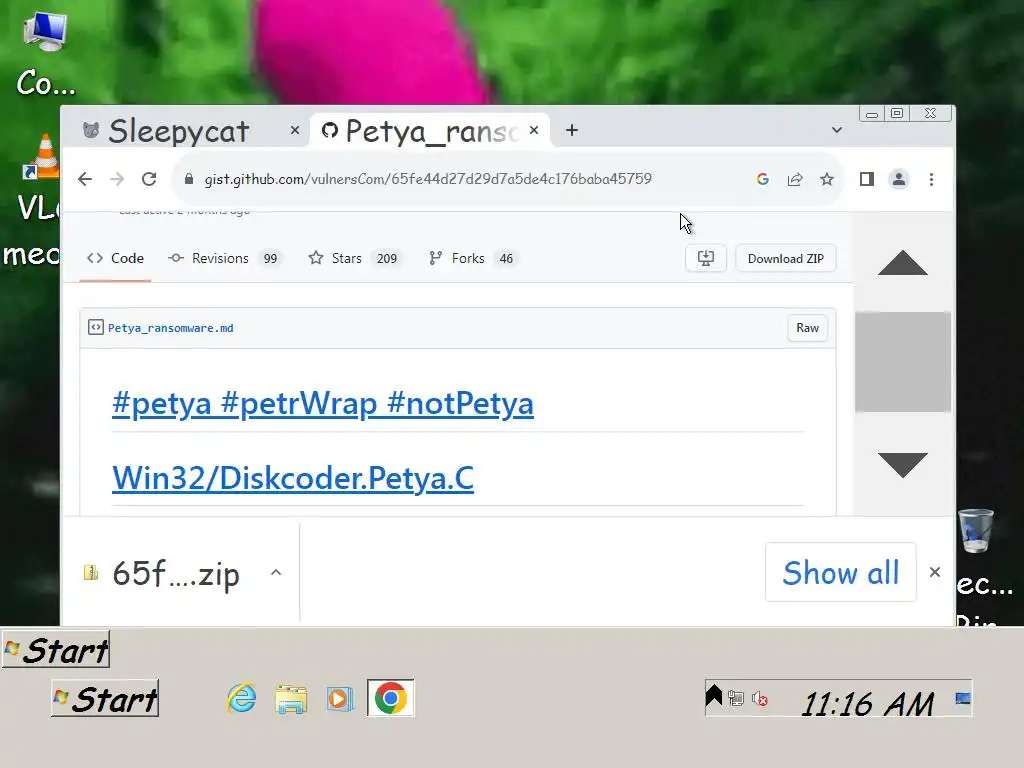Click the vertical scrollbar thumb
This screenshot has height=768, width=1024.
tap(903, 362)
